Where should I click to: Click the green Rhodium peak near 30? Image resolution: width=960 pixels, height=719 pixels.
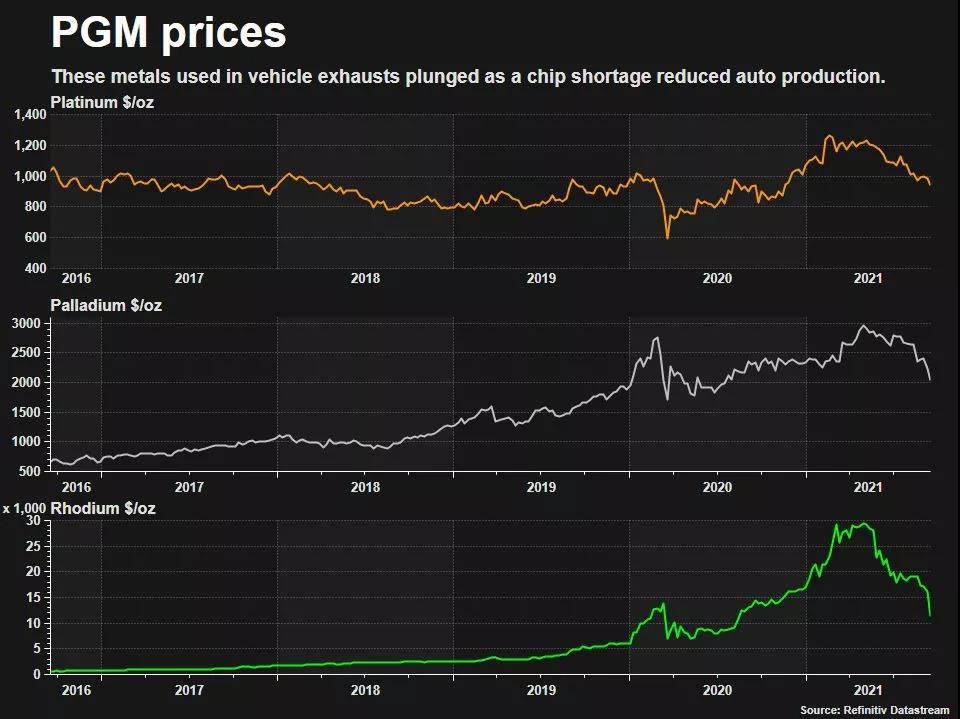(x=863, y=524)
